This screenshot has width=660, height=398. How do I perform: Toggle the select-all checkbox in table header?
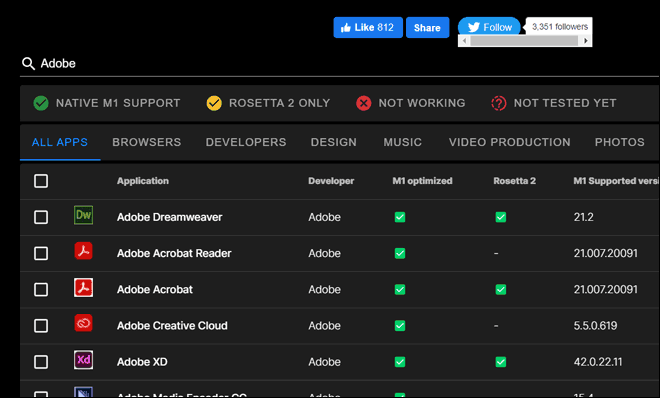pyautogui.click(x=41, y=181)
